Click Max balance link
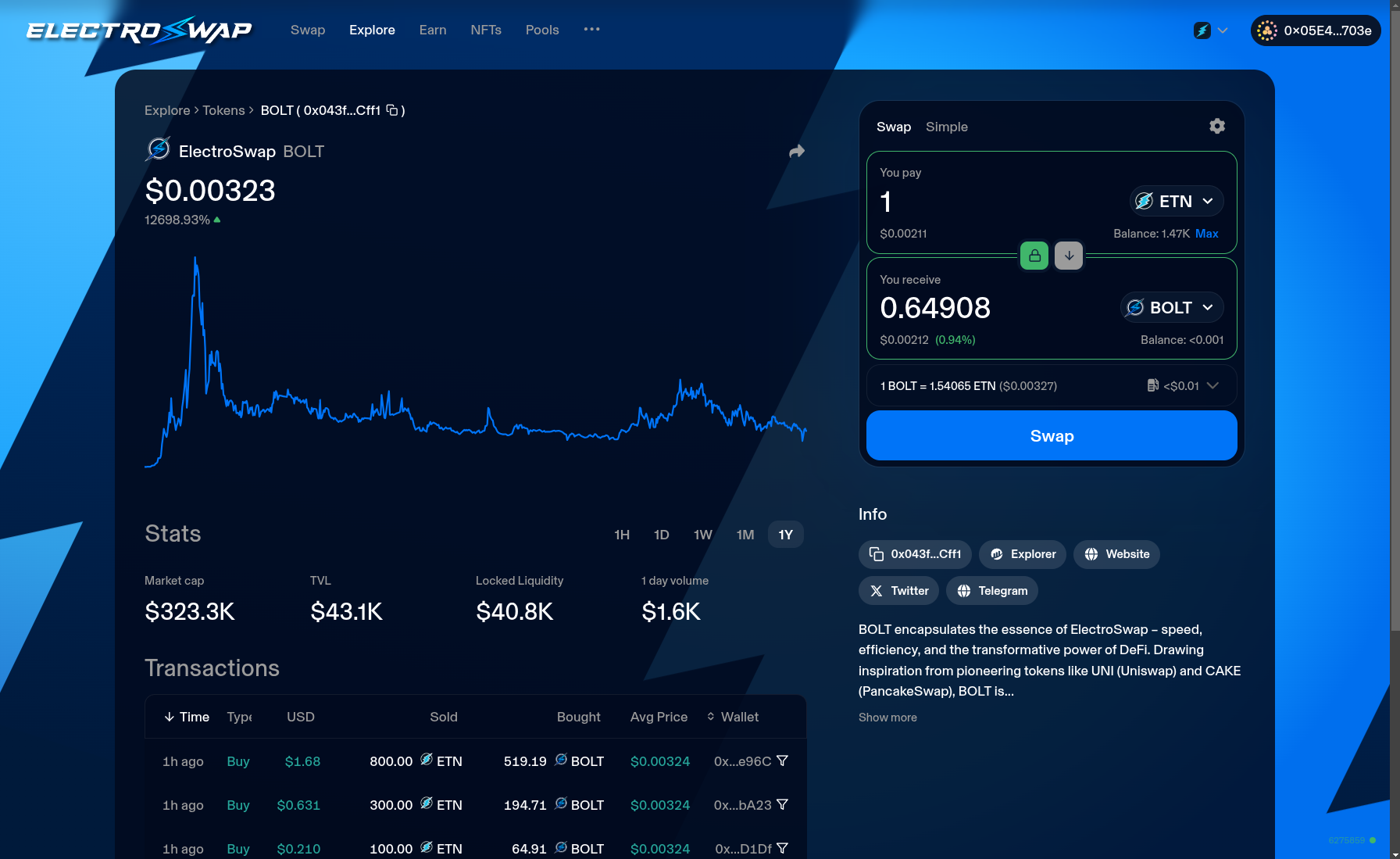 (x=1206, y=234)
